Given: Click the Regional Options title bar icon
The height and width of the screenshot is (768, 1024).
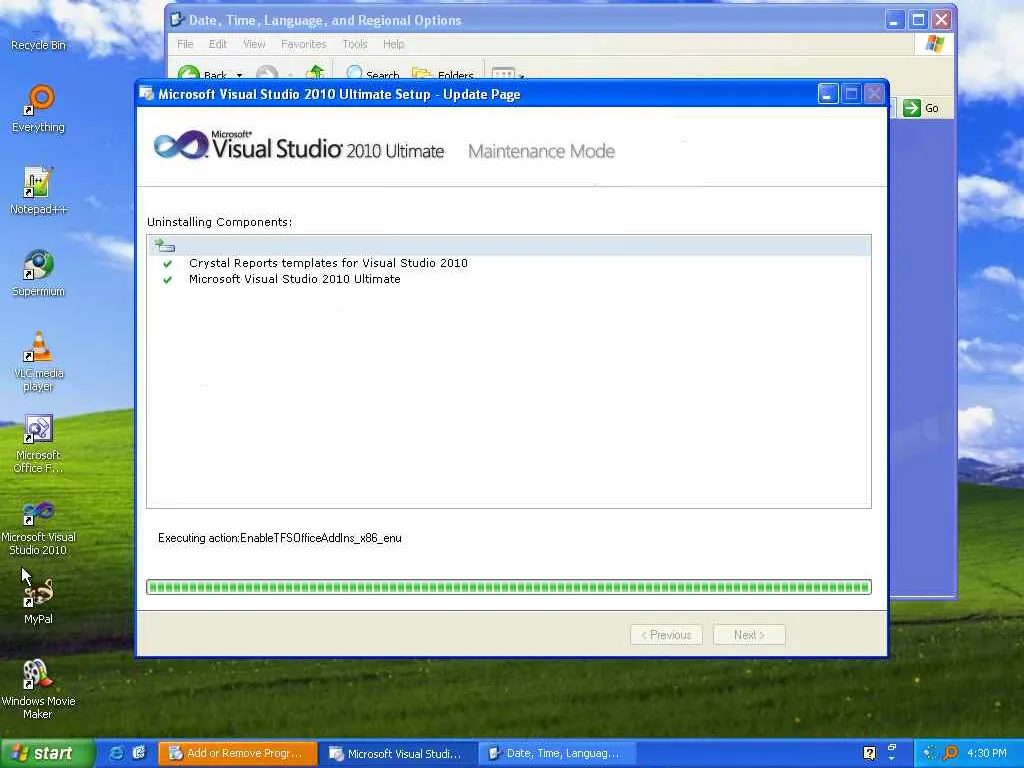Looking at the screenshot, I should (176, 20).
